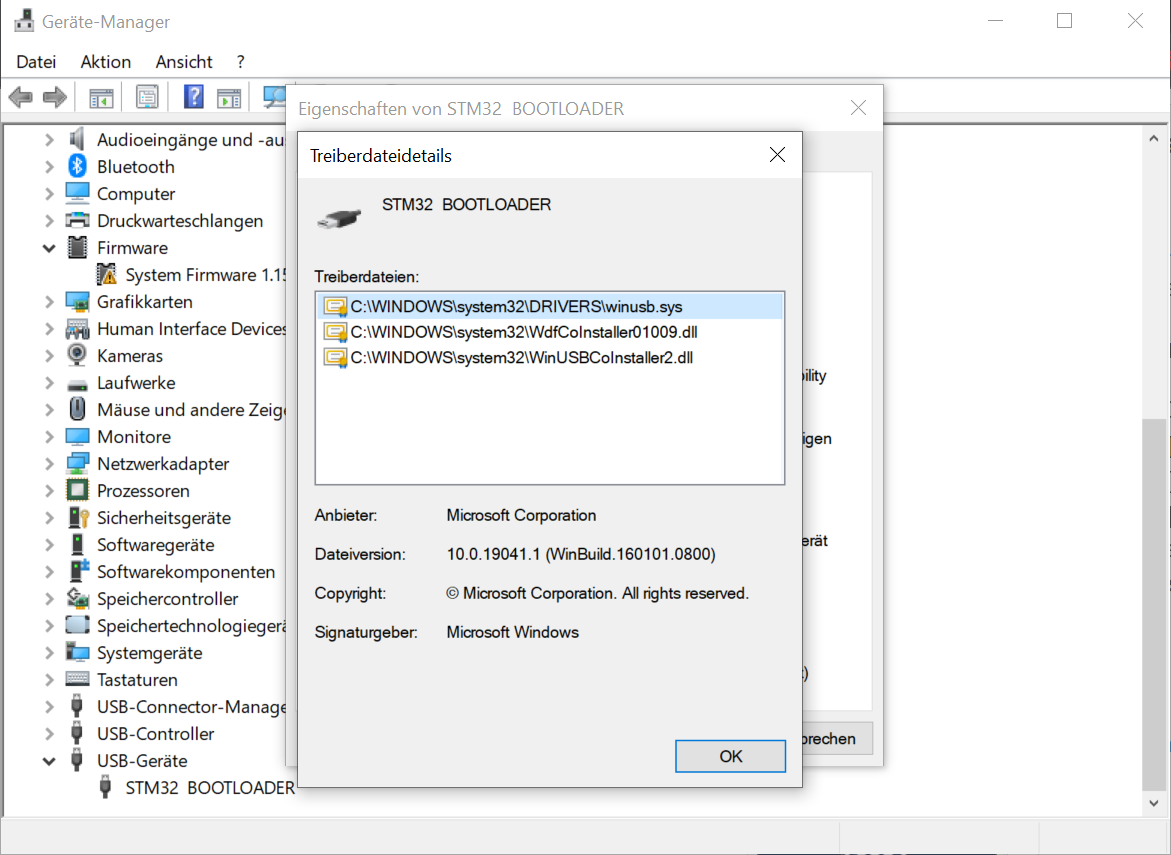
Task: Click the action pane toolbar icon
Action: tap(229, 98)
